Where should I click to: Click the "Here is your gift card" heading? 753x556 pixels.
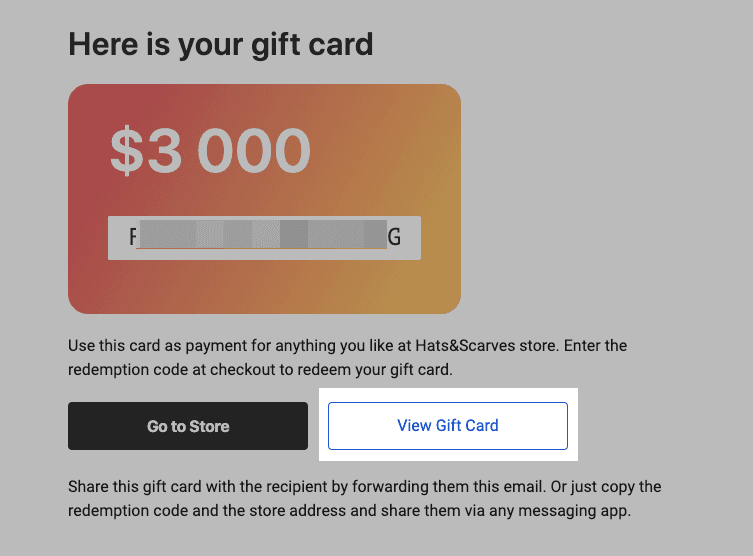tap(220, 44)
